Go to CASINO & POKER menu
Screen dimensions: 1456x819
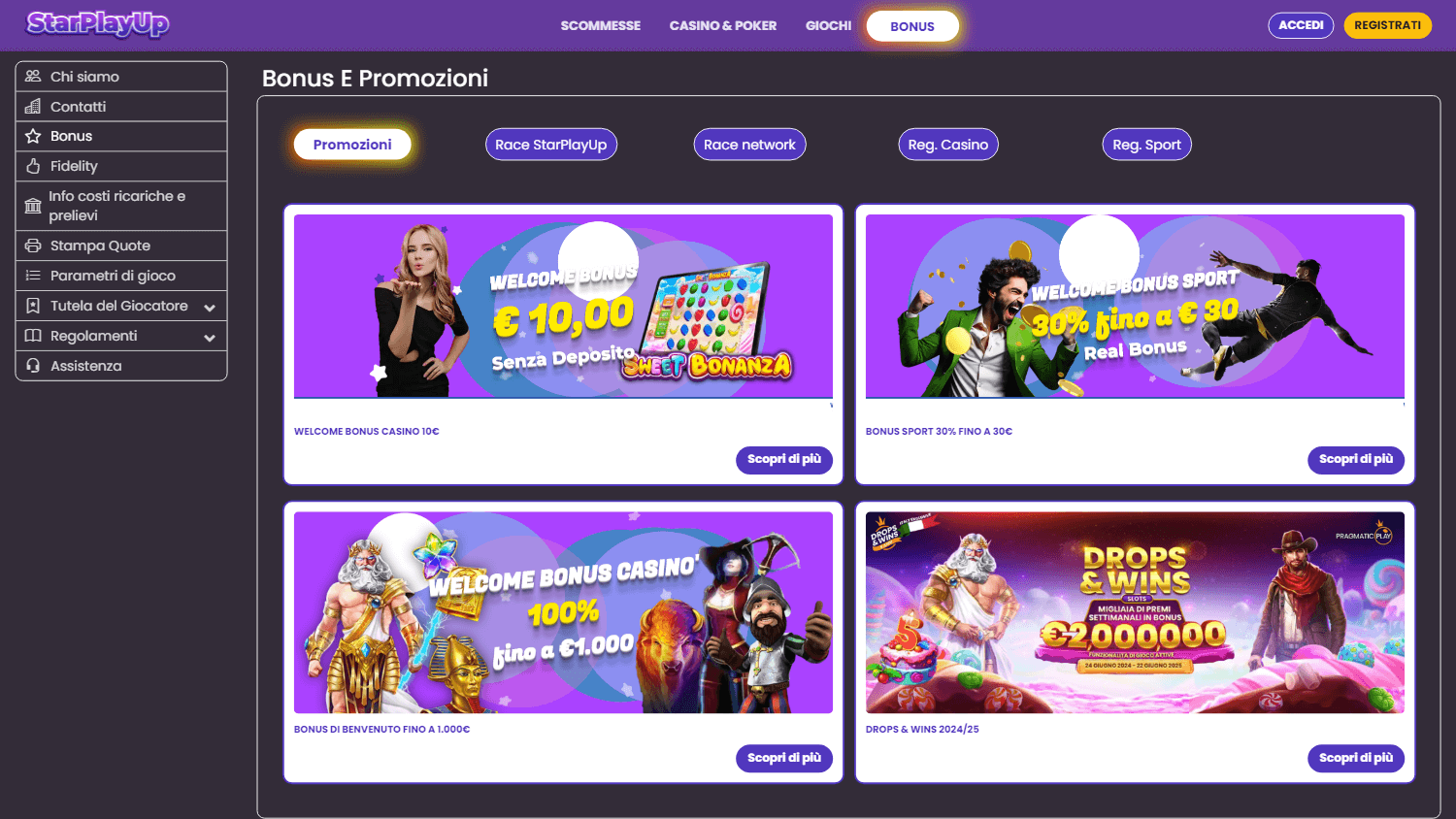point(723,26)
